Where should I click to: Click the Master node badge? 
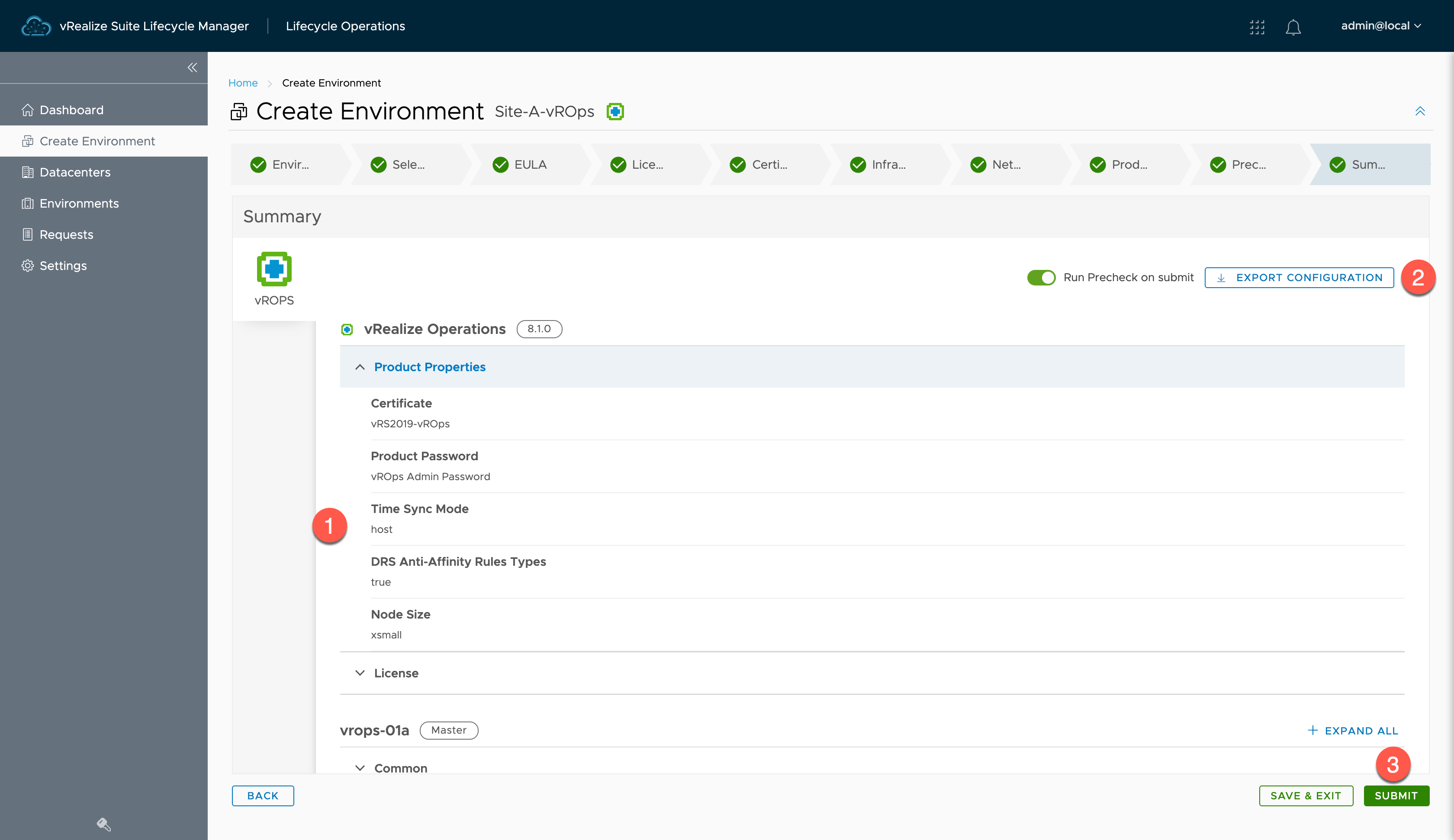pos(449,731)
